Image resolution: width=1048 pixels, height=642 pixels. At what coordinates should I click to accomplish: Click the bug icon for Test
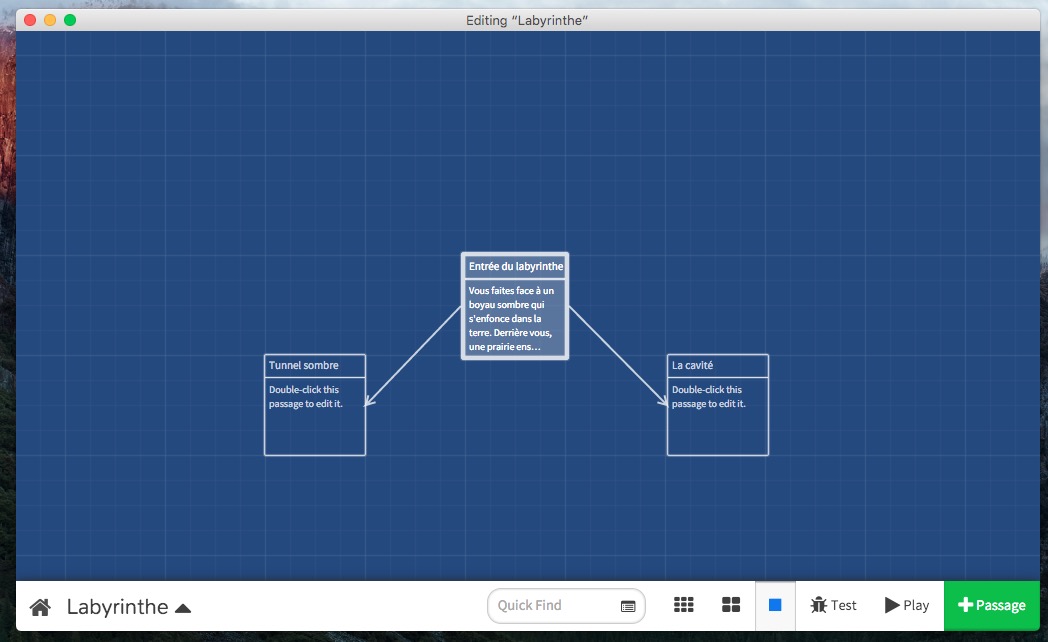coord(818,605)
